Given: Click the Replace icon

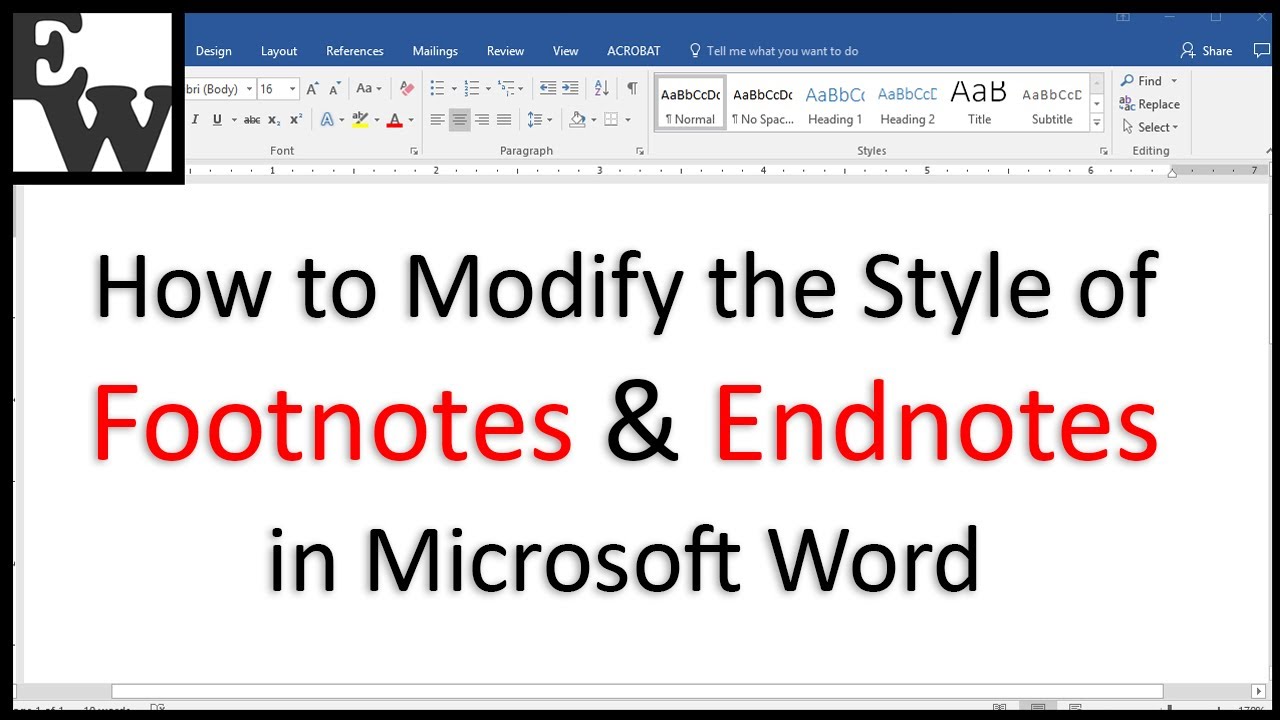Looking at the screenshot, I should [x=1128, y=104].
